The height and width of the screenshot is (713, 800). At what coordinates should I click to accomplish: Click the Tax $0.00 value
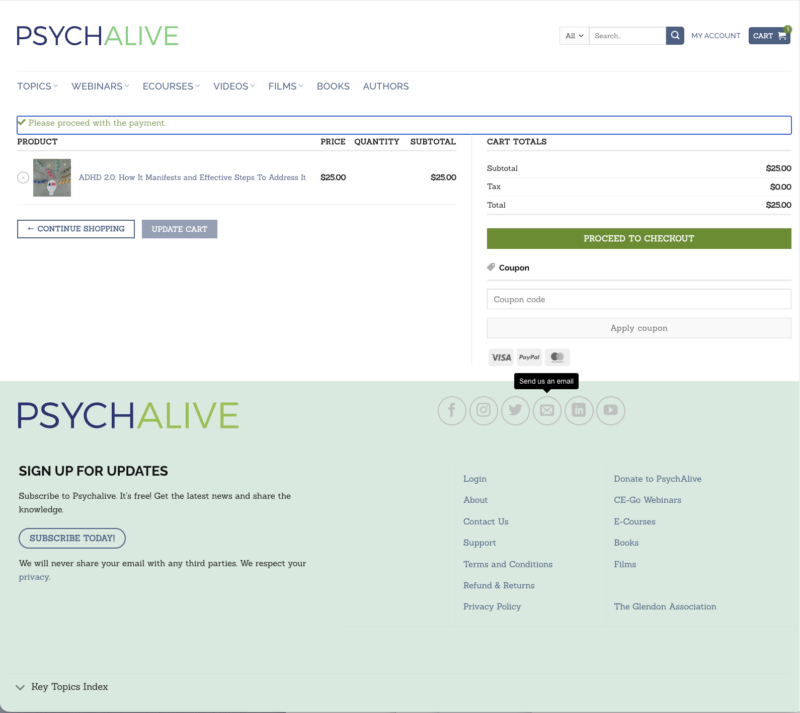(781, 187)
